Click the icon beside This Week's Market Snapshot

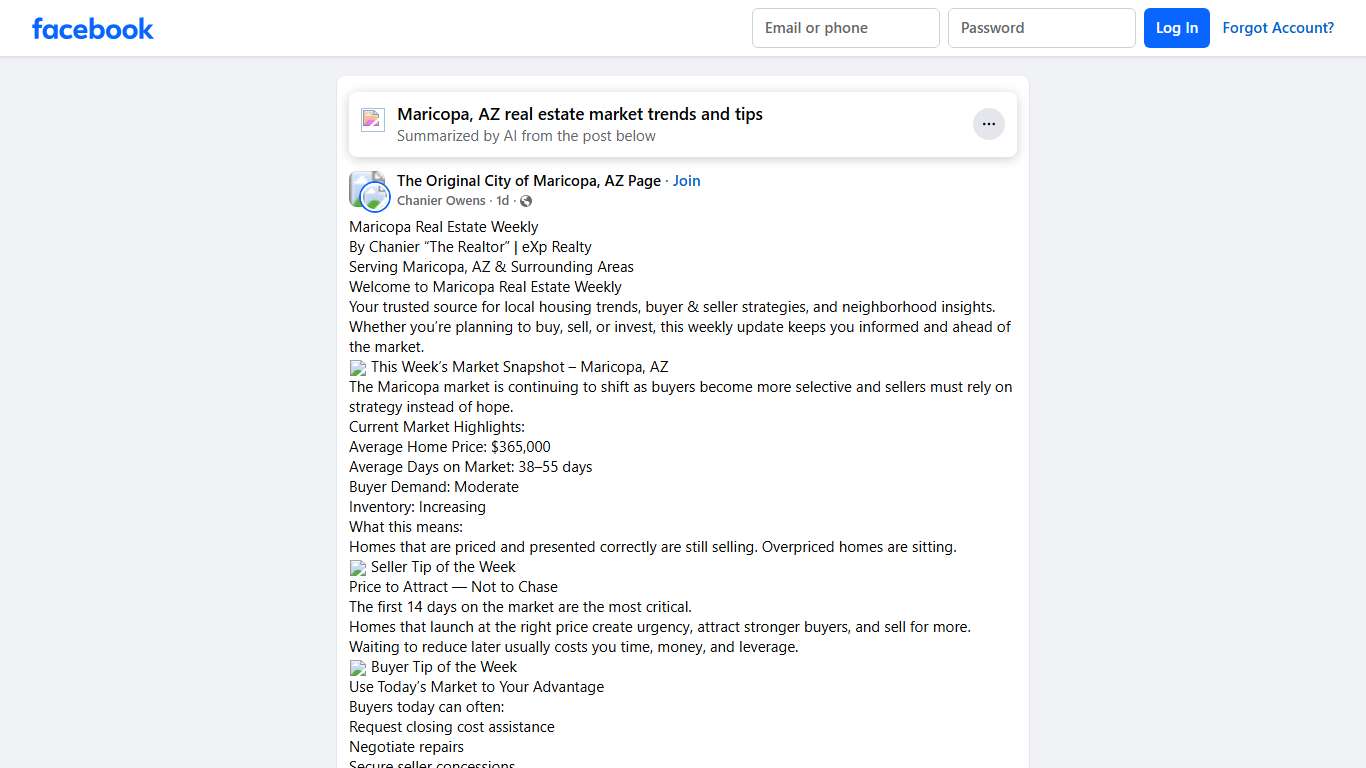(x=358, y=368)
